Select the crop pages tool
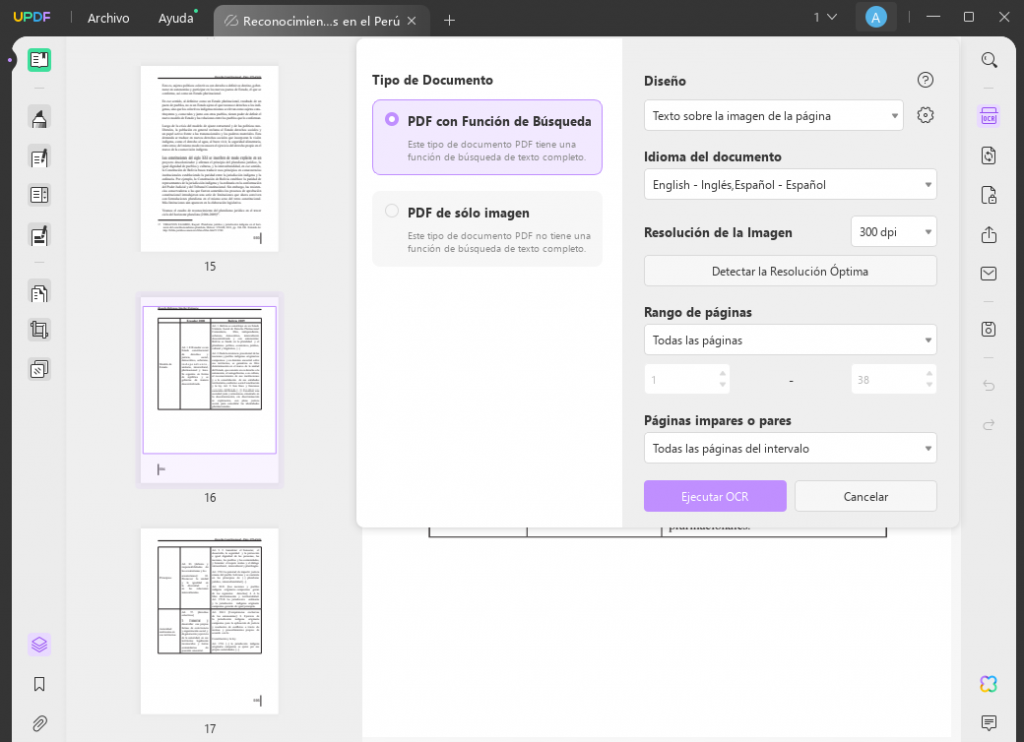This screenshot has width=1024, height=742. 38,329
